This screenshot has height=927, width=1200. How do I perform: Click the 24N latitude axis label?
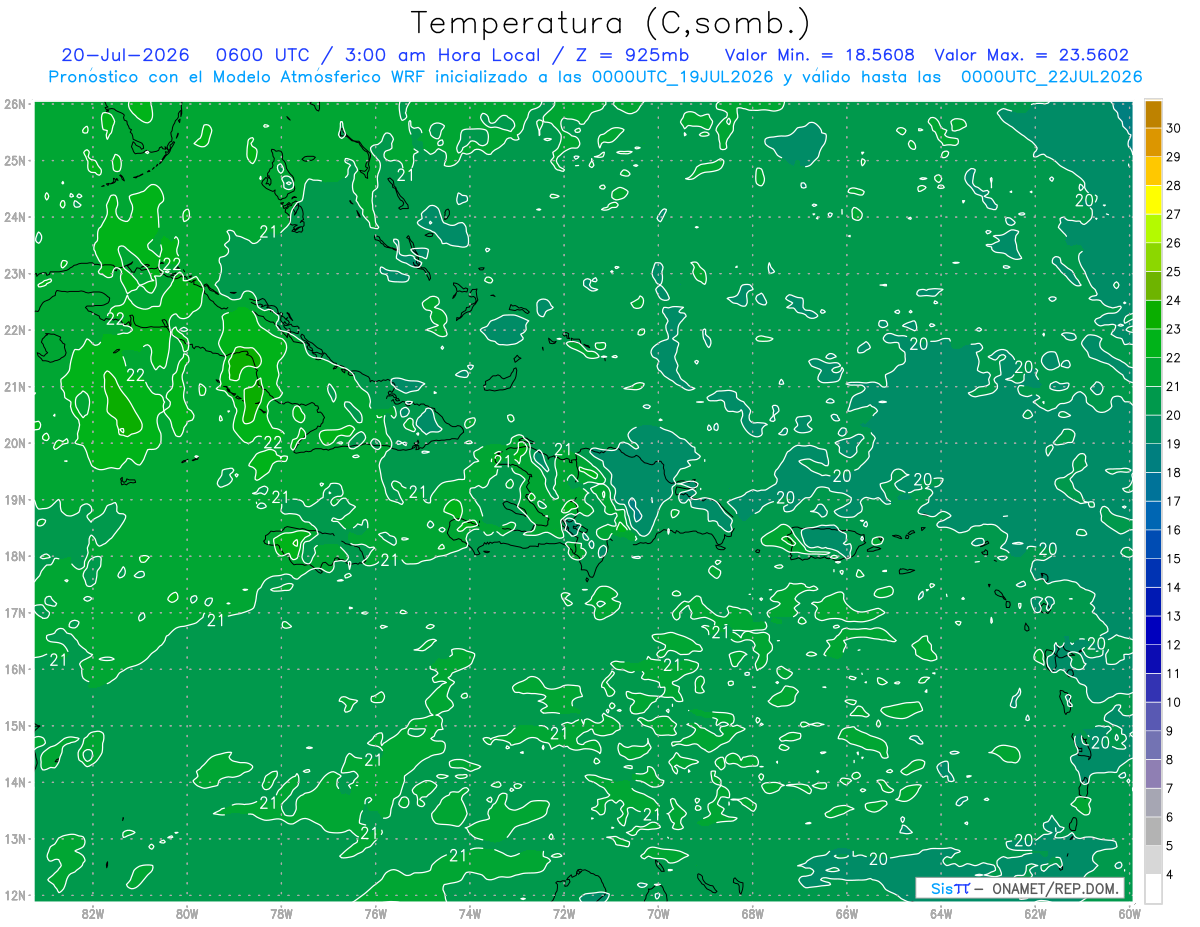pos(15,217)
